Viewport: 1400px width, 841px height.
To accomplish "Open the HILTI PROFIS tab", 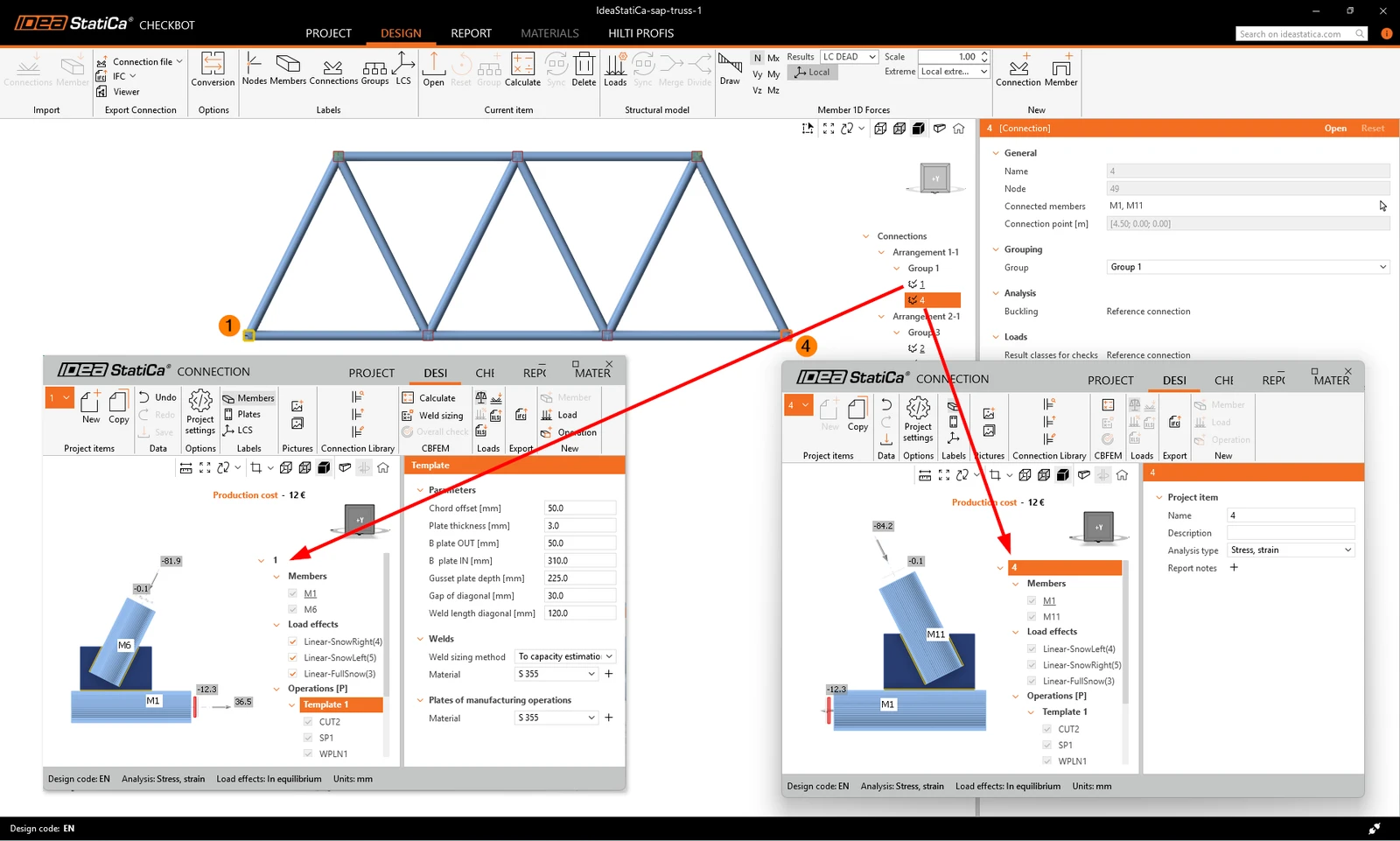I will 640,33.
